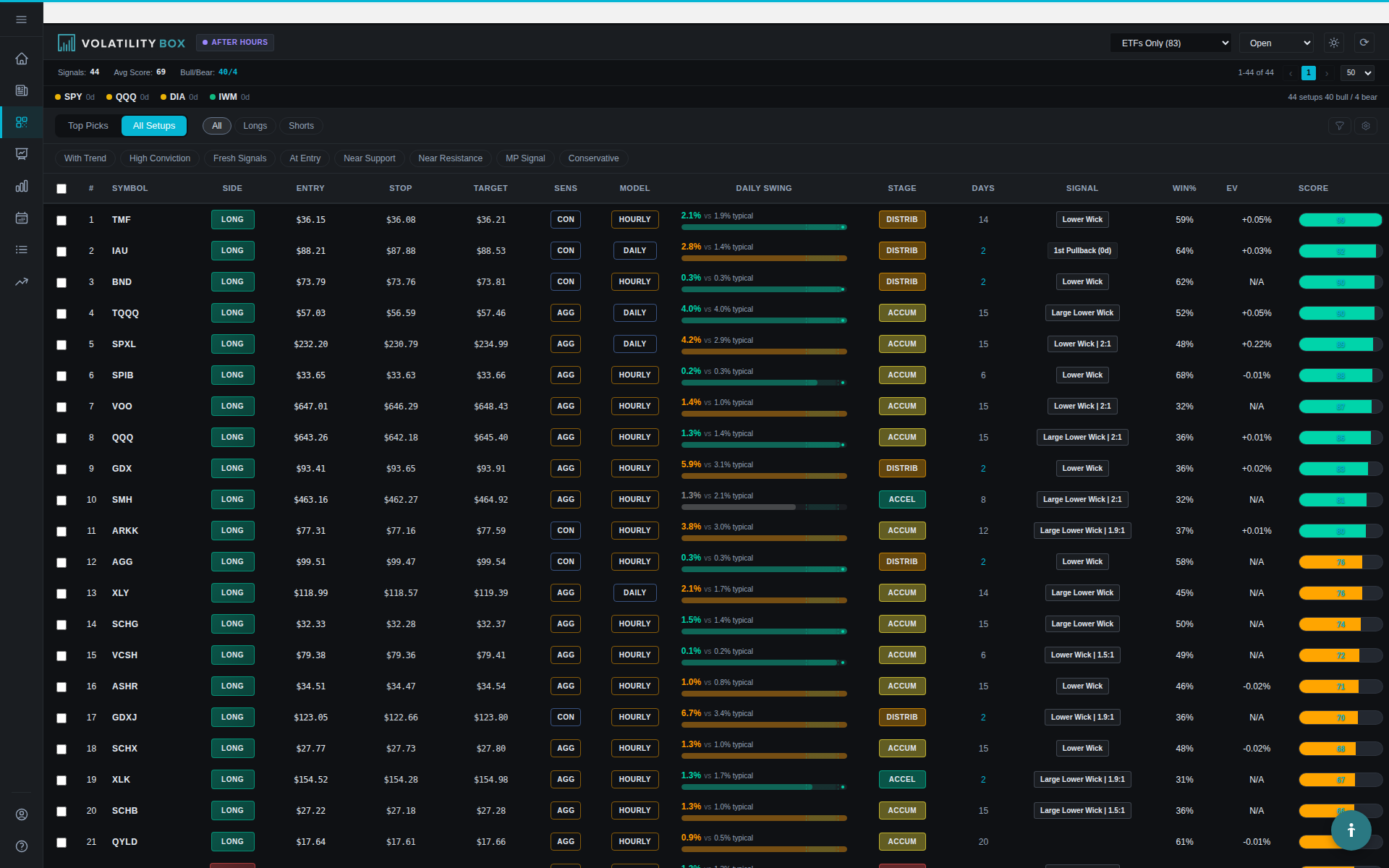The image size is (1389, 868).
Task: Check the AGG row checkbox
Action: 61,563
